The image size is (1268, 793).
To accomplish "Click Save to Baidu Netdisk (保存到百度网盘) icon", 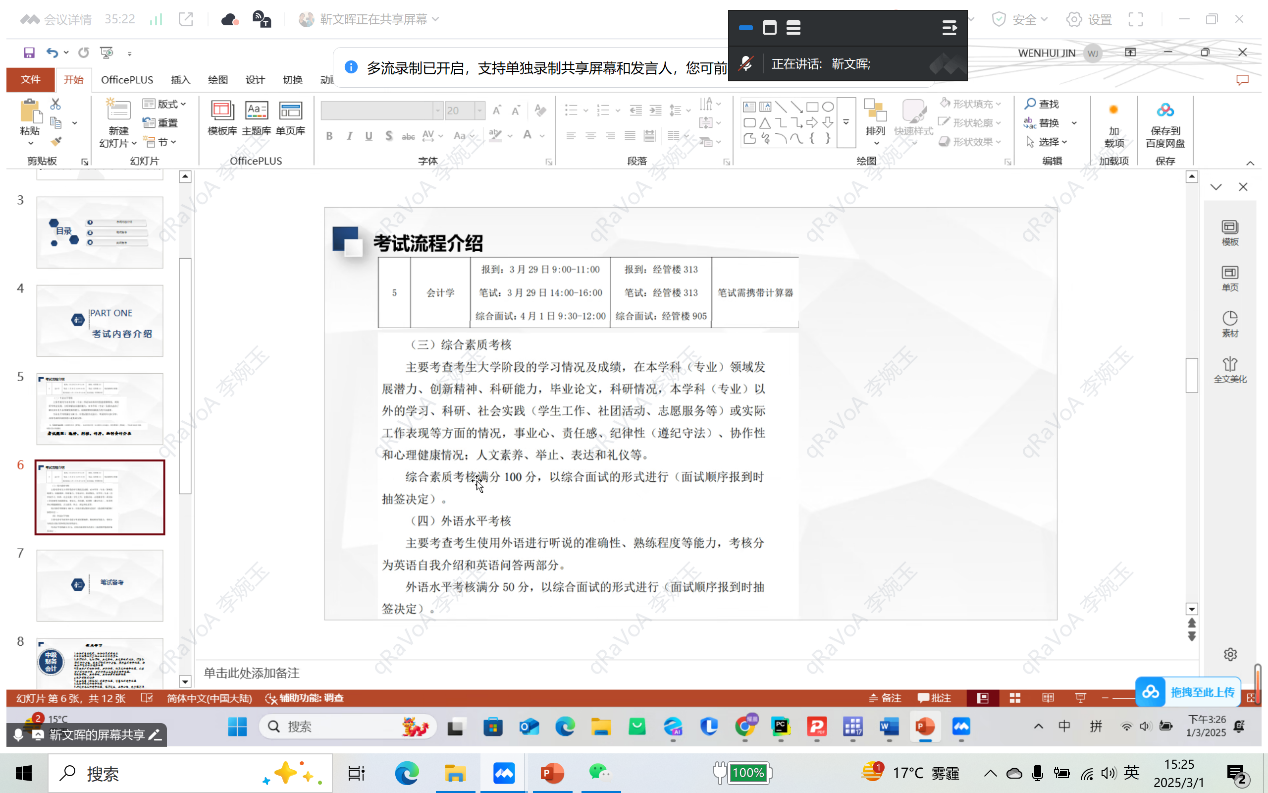I will pos(1165,110).
